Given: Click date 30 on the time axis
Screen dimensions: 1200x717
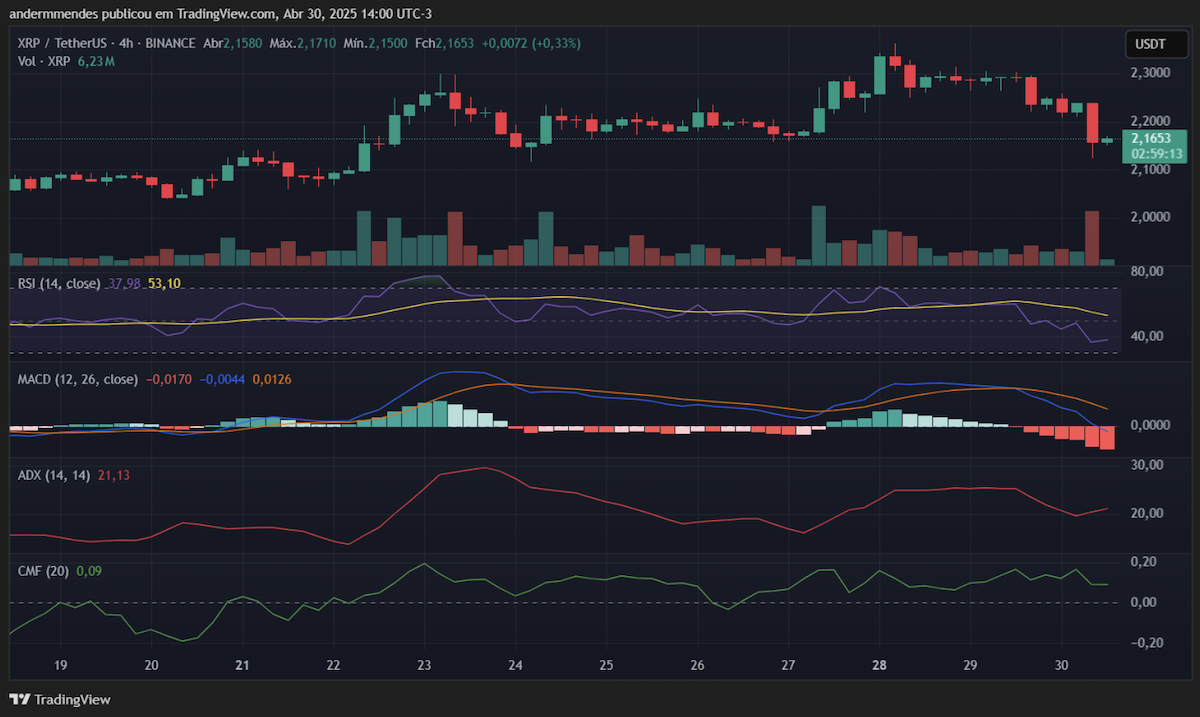Looking at the screenshot, I should point(1062,665).
